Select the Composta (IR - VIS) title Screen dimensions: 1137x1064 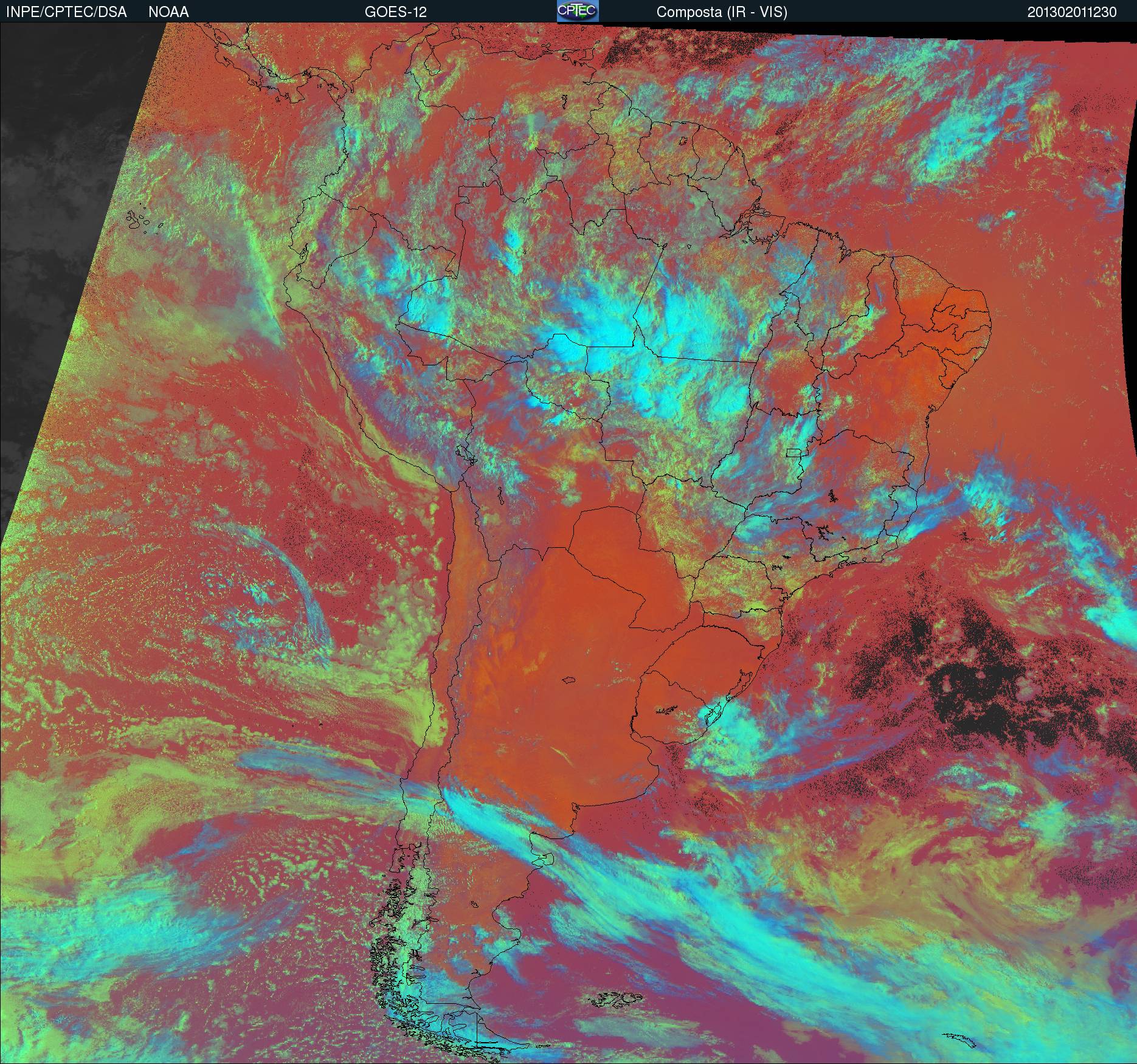[x=722, y=12]
